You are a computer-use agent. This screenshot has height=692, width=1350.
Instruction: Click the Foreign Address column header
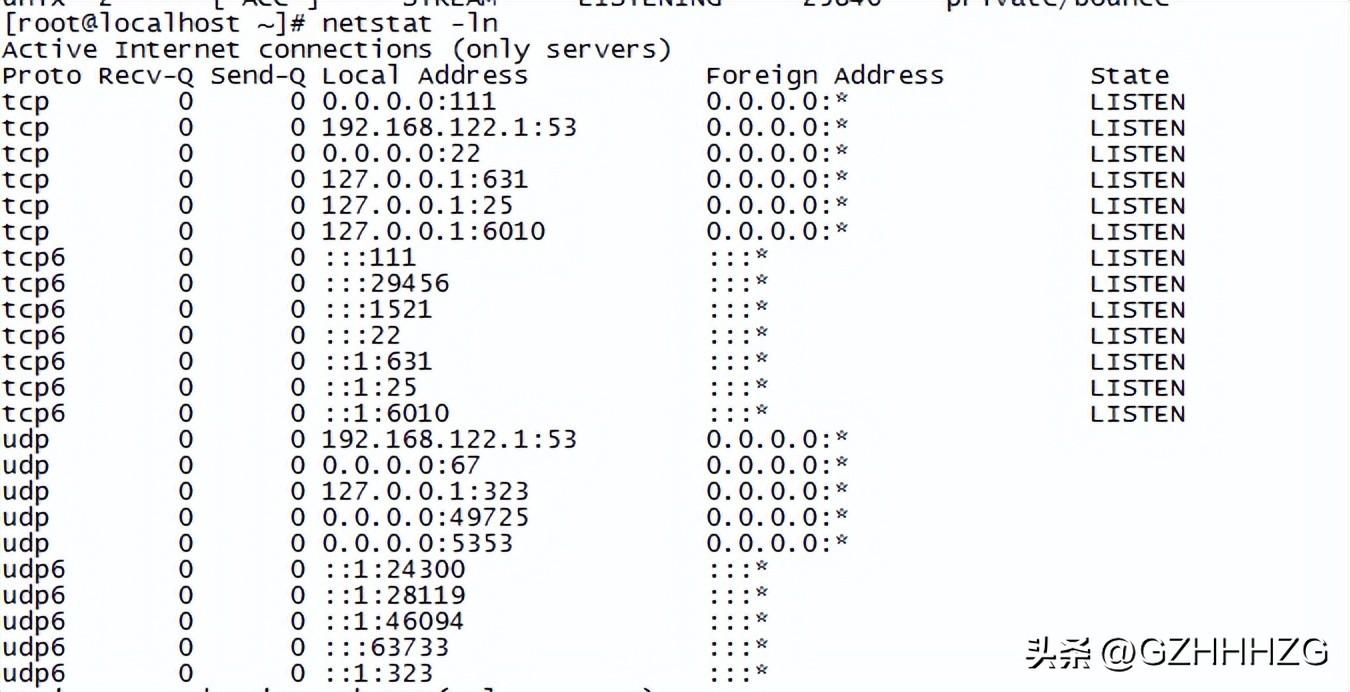[825, 77]
